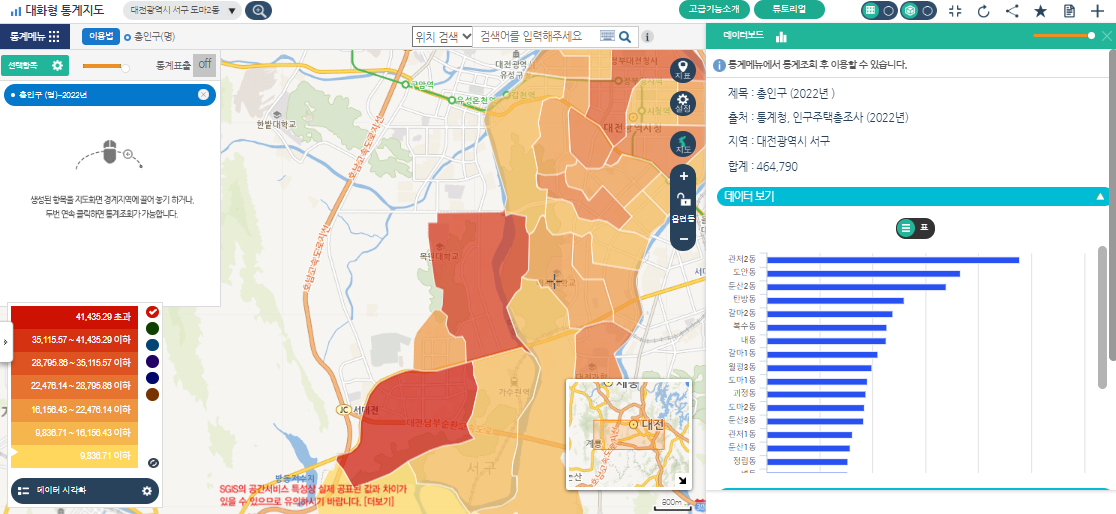This screenshot has width=1116, height=514.
Task: Open the 위치 검색 dropdown
Action: [443, 37]
